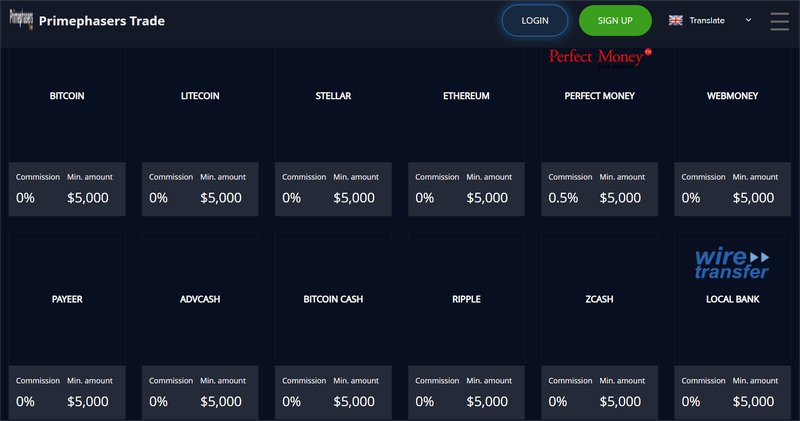
Task: Click the 0.5% commission under Perfect Money
Action: (x=563, y=198)
